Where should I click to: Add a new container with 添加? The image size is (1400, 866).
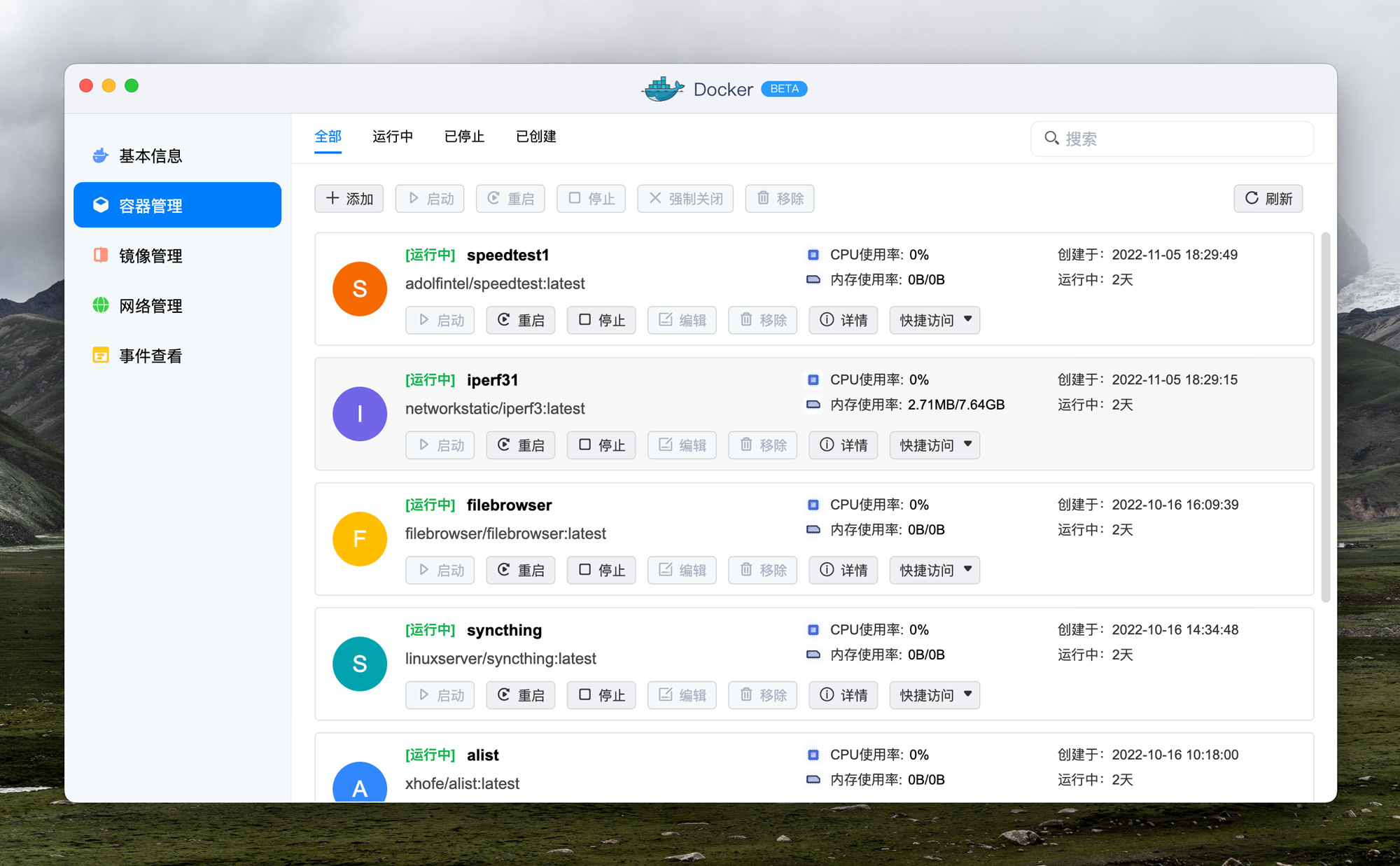tap(349, 199)
